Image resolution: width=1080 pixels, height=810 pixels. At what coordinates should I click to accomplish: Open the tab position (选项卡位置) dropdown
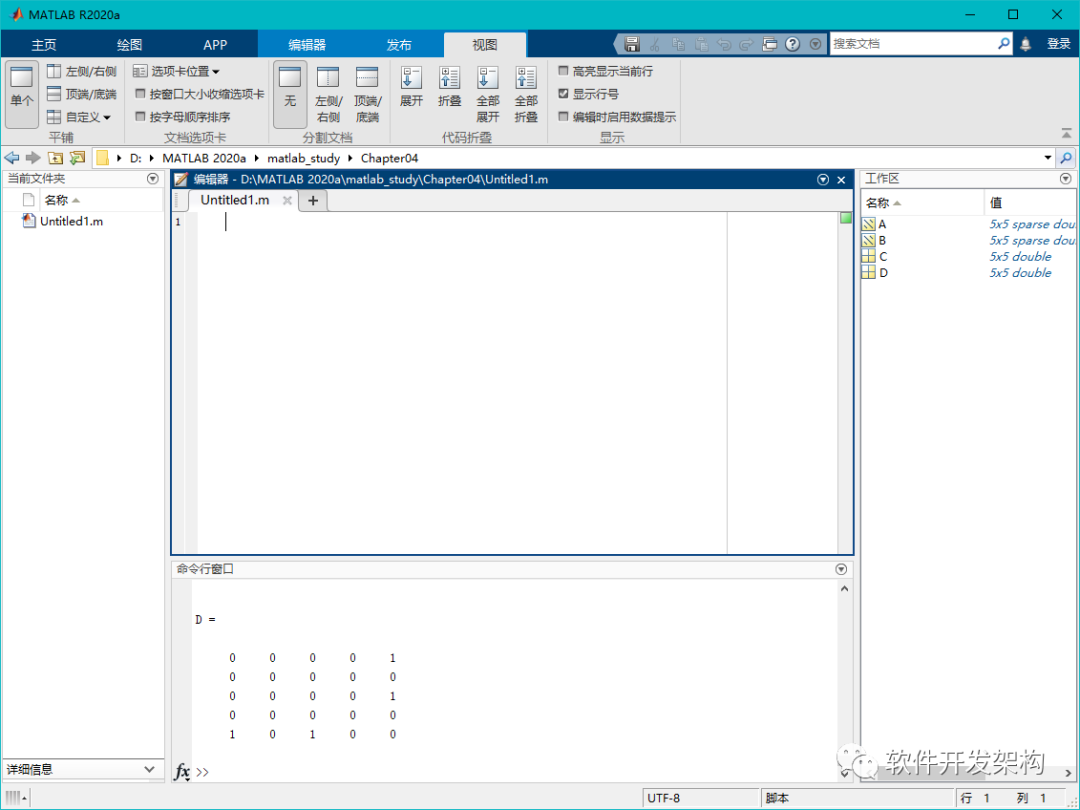176,71
